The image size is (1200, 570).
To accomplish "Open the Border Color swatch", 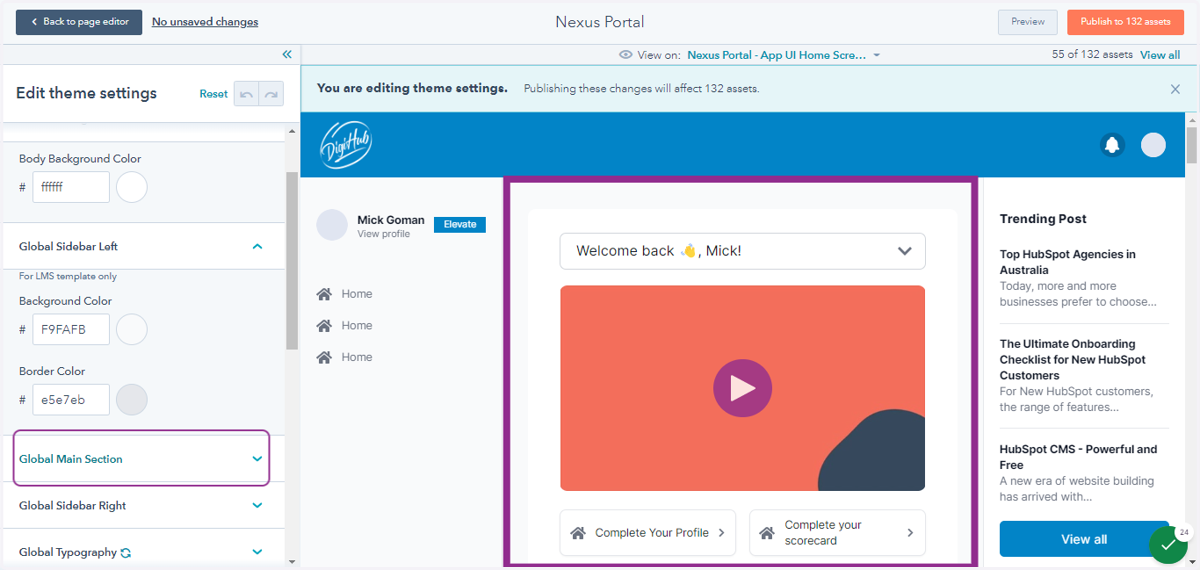I will click(x=132, y=400).
